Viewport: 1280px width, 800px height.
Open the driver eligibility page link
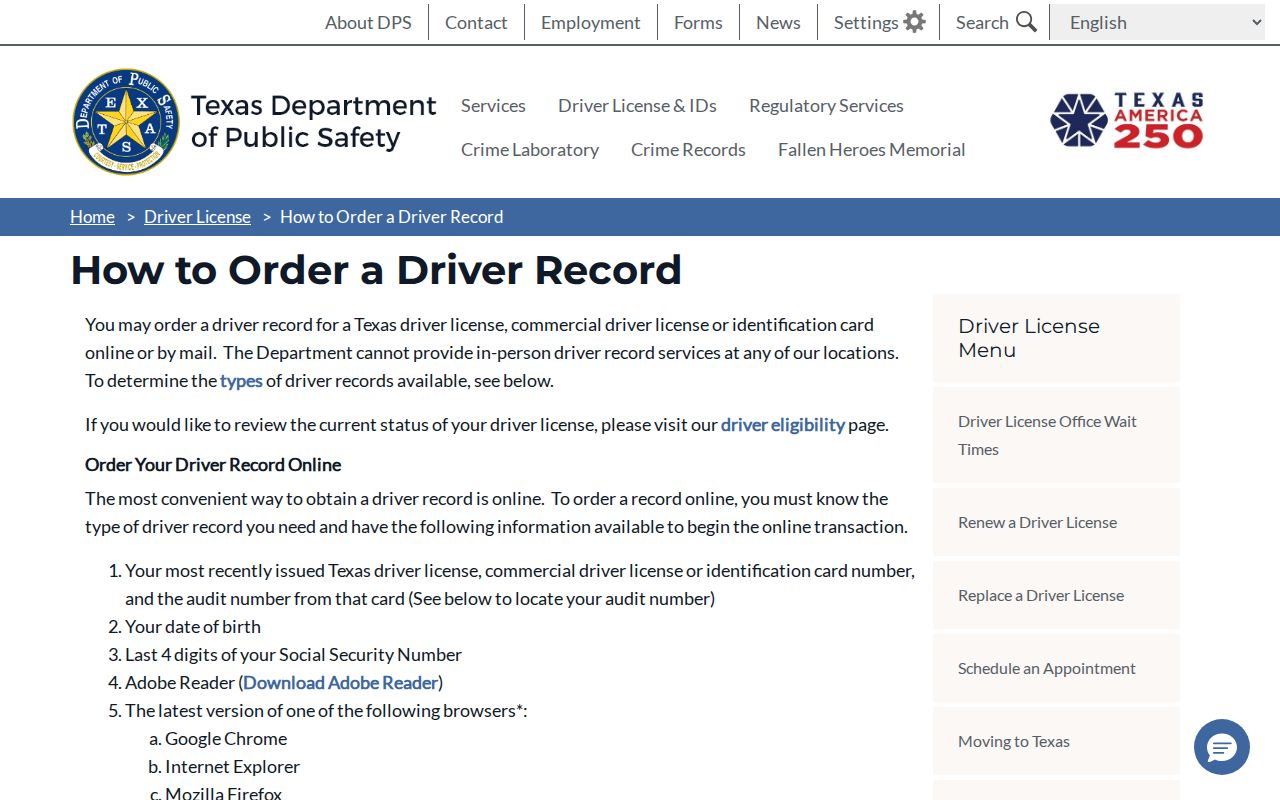point(783,425)
